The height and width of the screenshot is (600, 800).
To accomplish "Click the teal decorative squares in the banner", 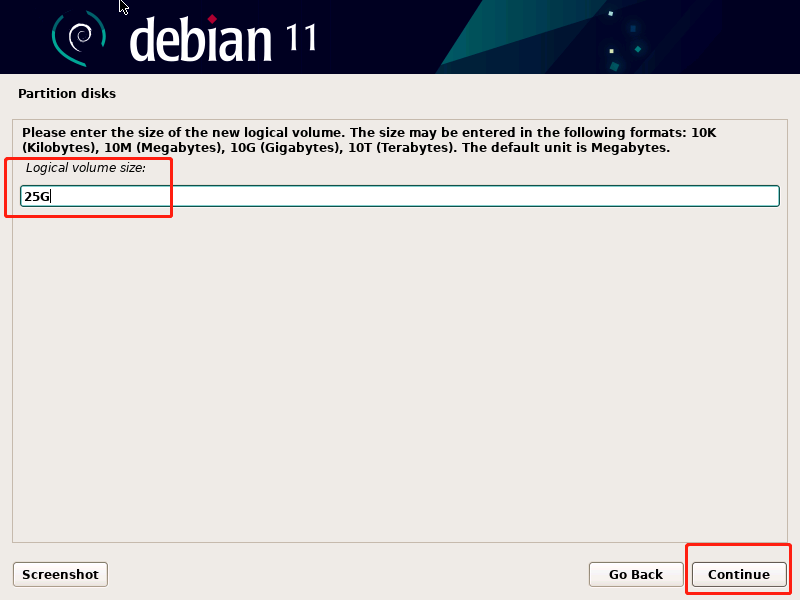I will tap(623, 40).
